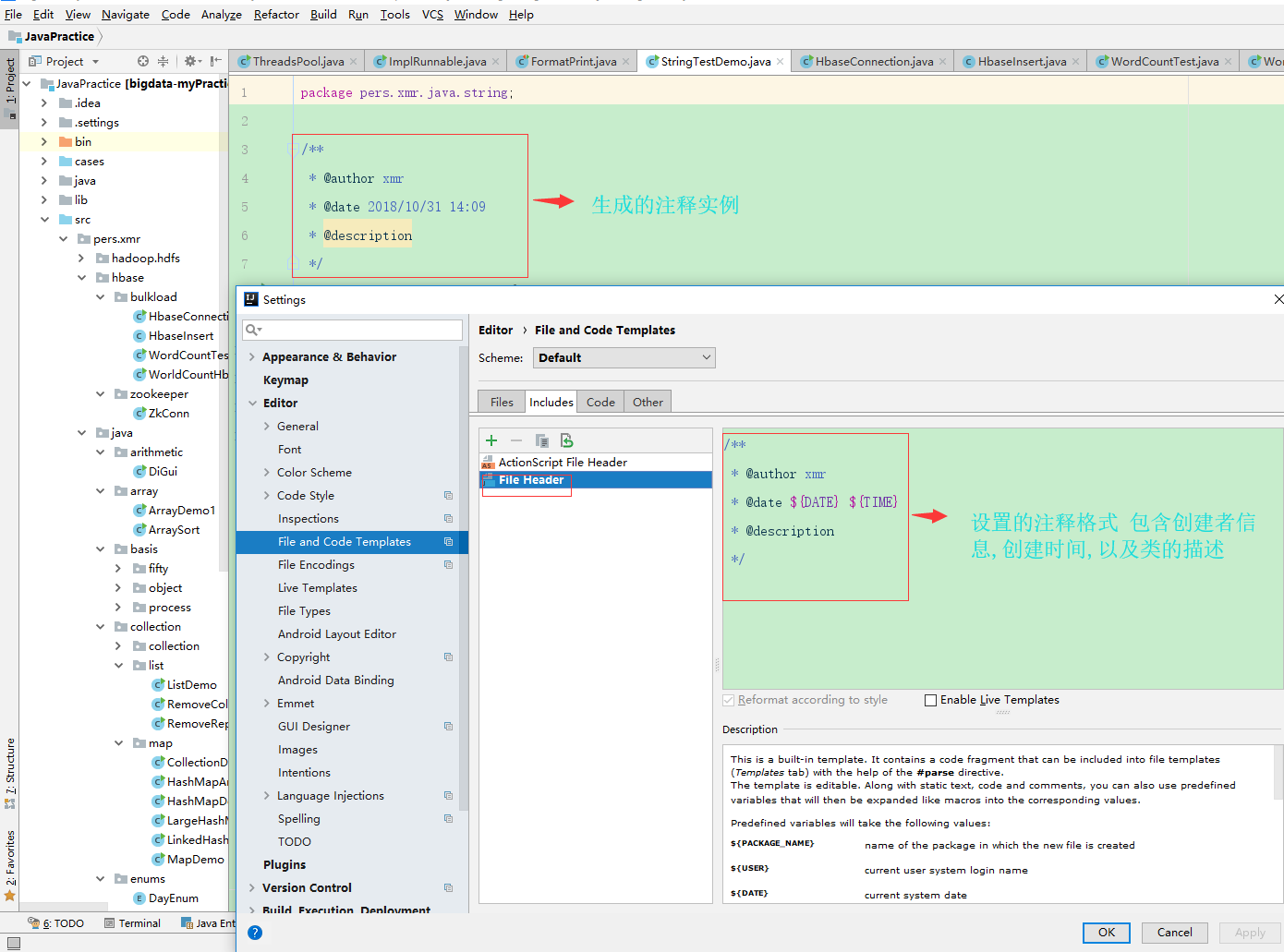Viewport: 1284px width, 952px height.
Task: Collapse the Editor settings group
Action: point(252,404)
